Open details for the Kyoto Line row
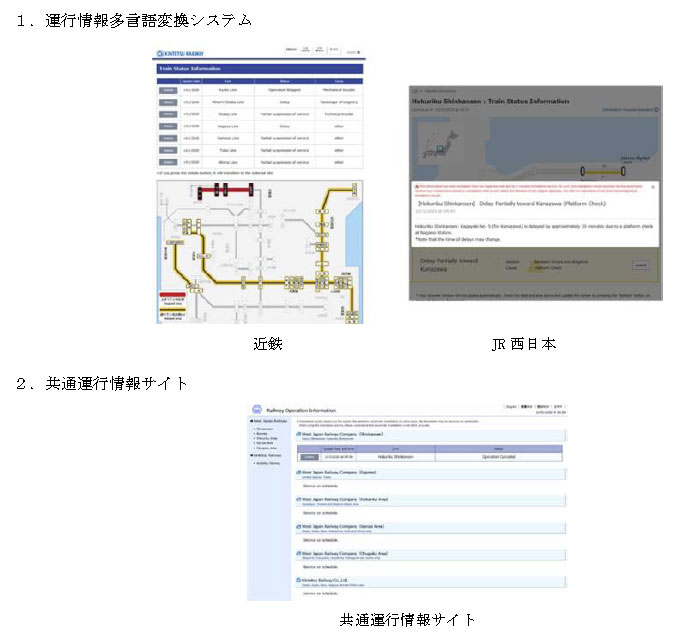Image resolution: width=683 pixels, height=641 pixels. [x=166, y=89]
